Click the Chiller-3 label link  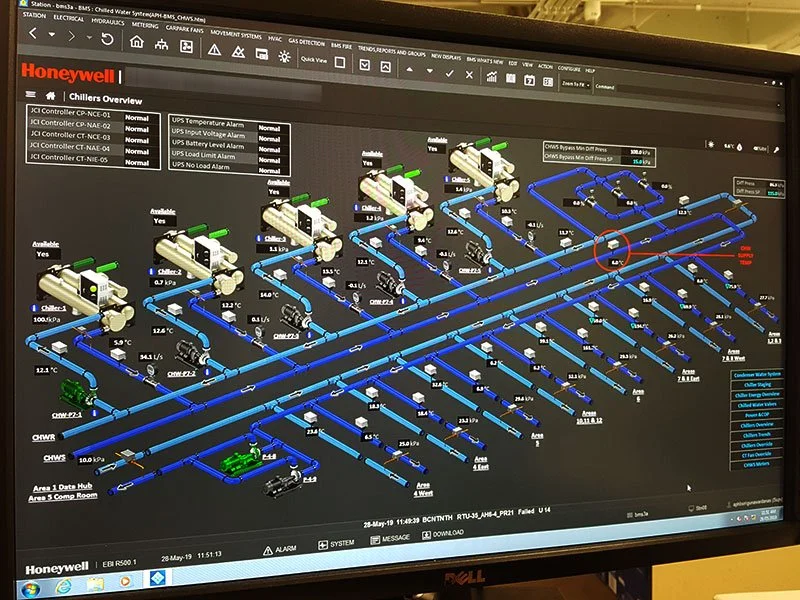pos(275,239)
